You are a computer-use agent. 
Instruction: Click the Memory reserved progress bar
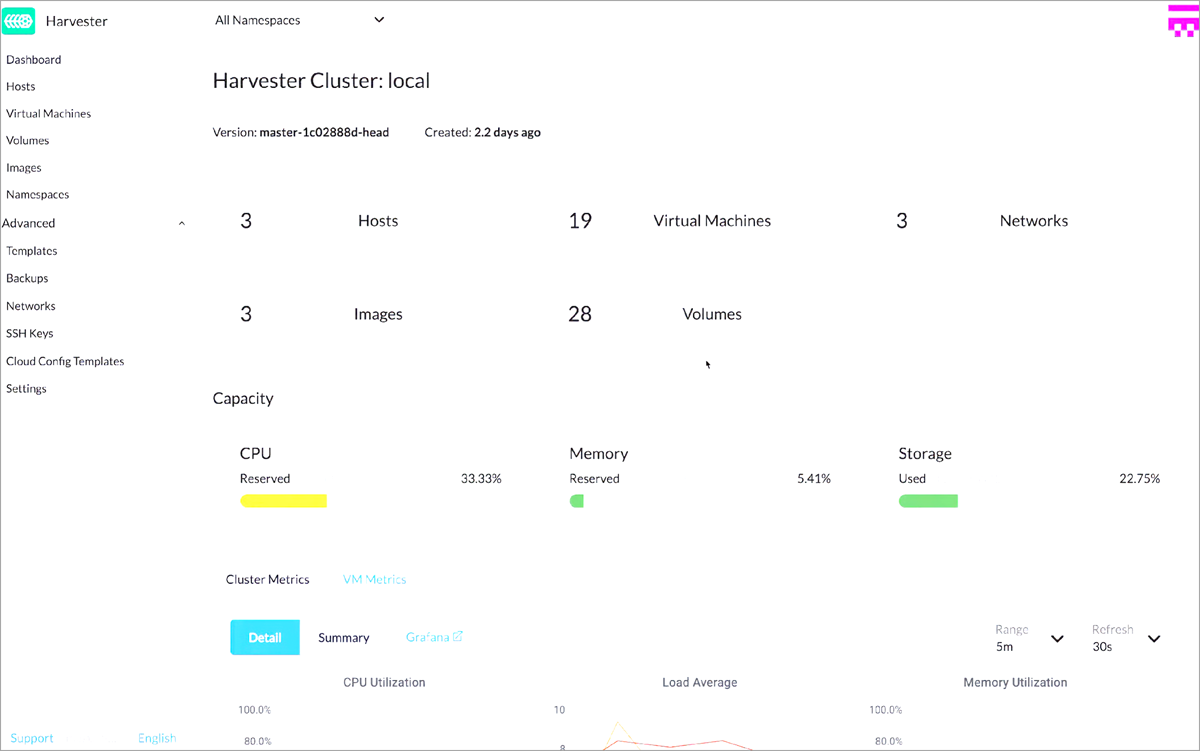576,501
